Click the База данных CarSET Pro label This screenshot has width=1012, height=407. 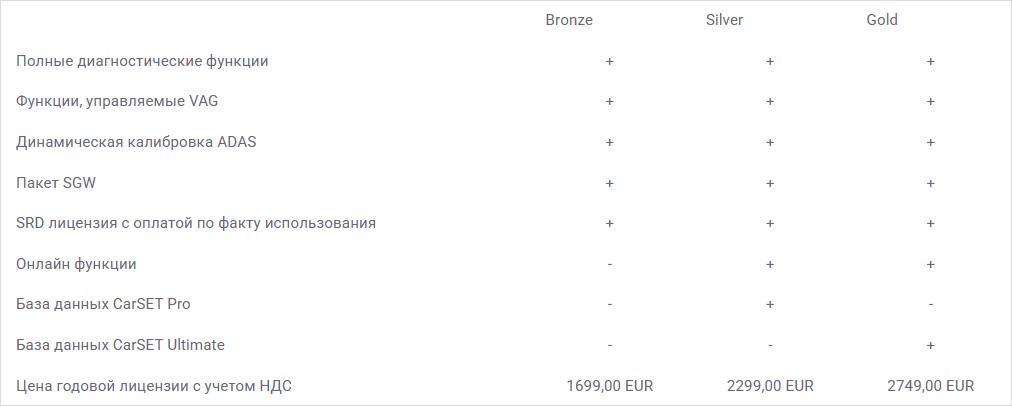pos(103,304)
